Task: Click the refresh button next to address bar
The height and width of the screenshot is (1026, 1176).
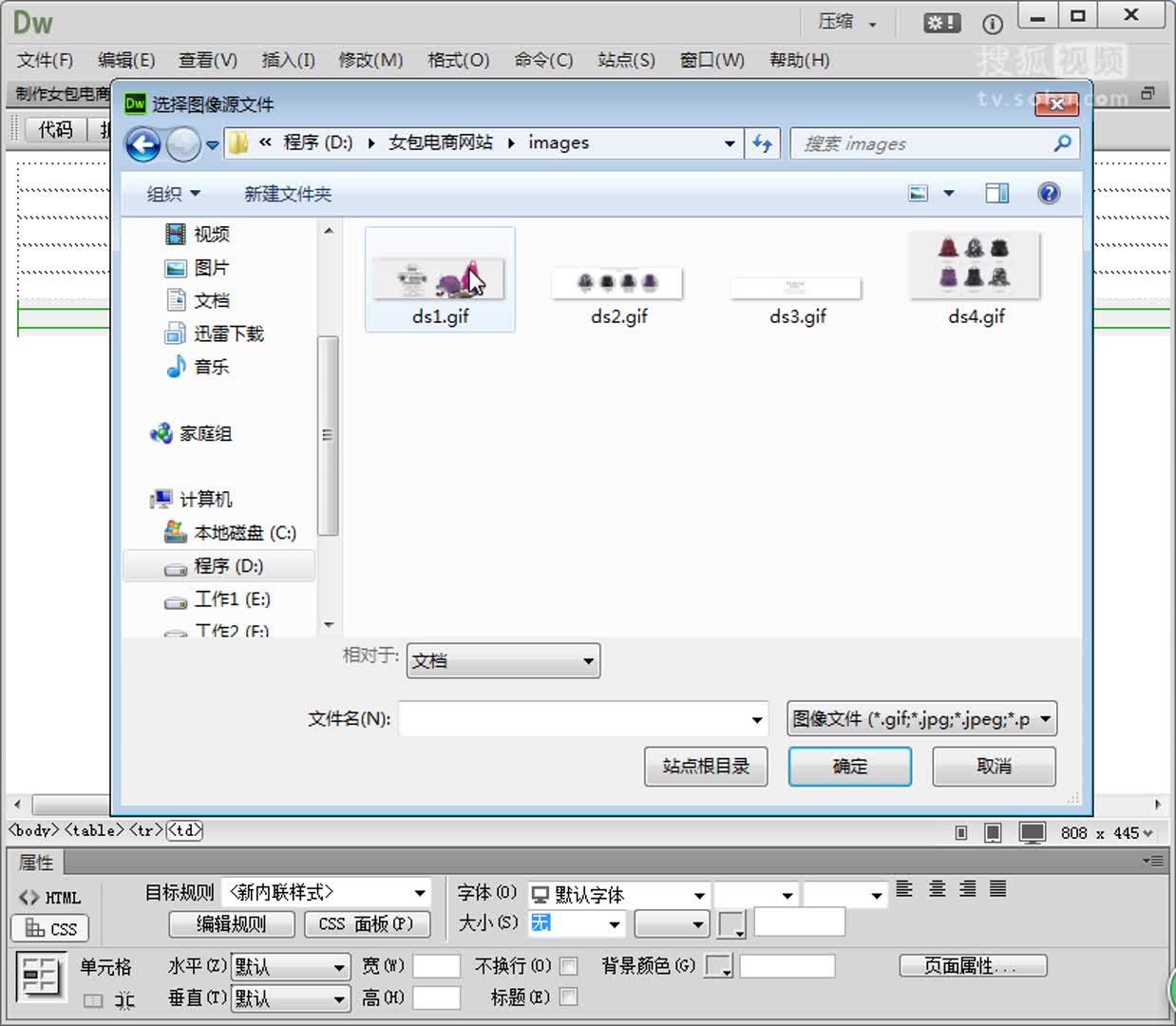Action: point(762,143)
